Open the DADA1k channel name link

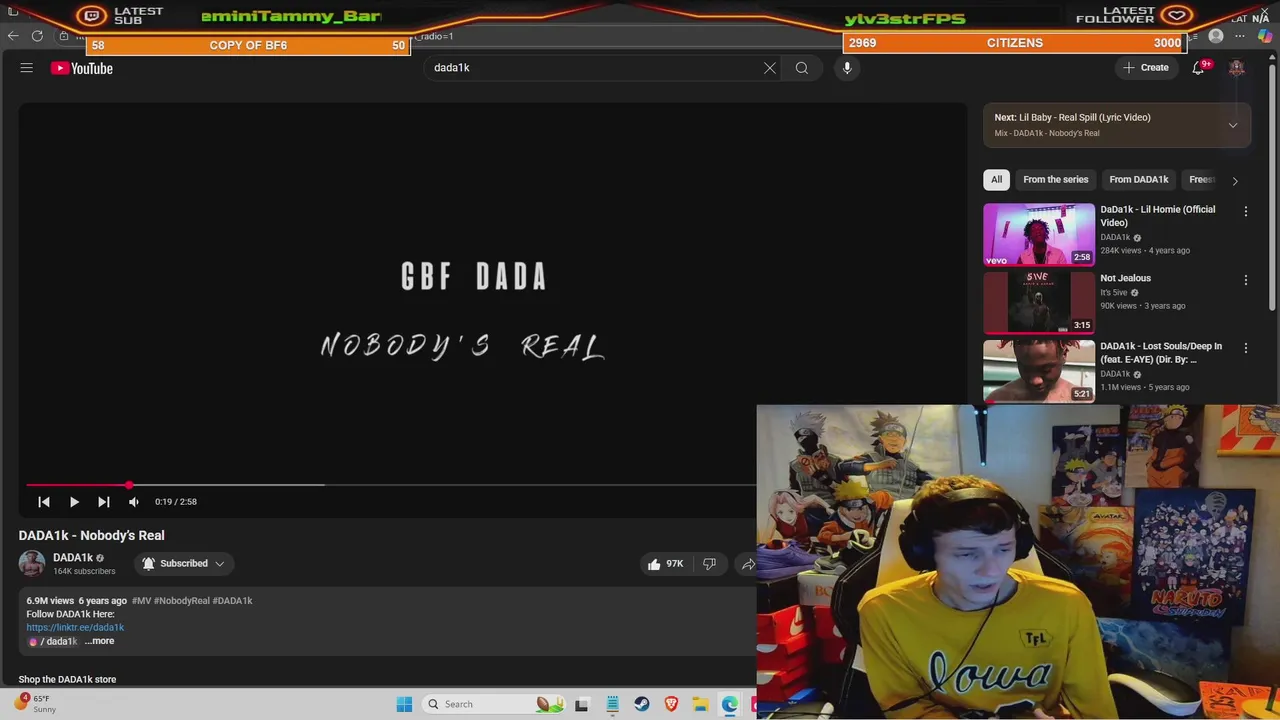click(x=73, y=557)
